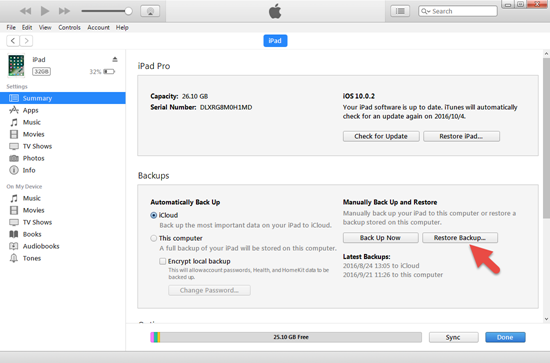Open the Help menu
The image size is (550, 363).
coord(122,27)
